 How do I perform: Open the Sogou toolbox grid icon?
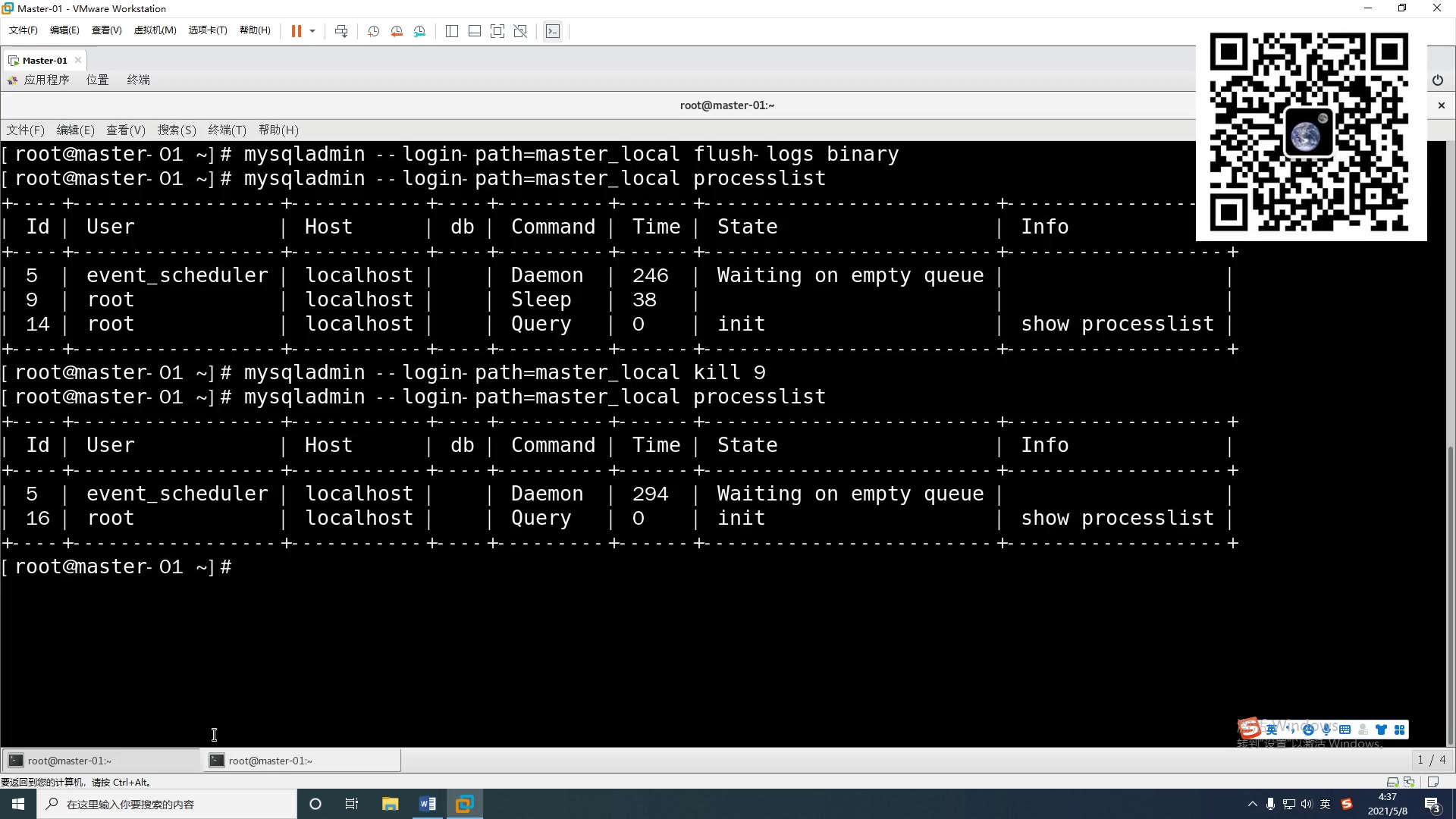1399,730
